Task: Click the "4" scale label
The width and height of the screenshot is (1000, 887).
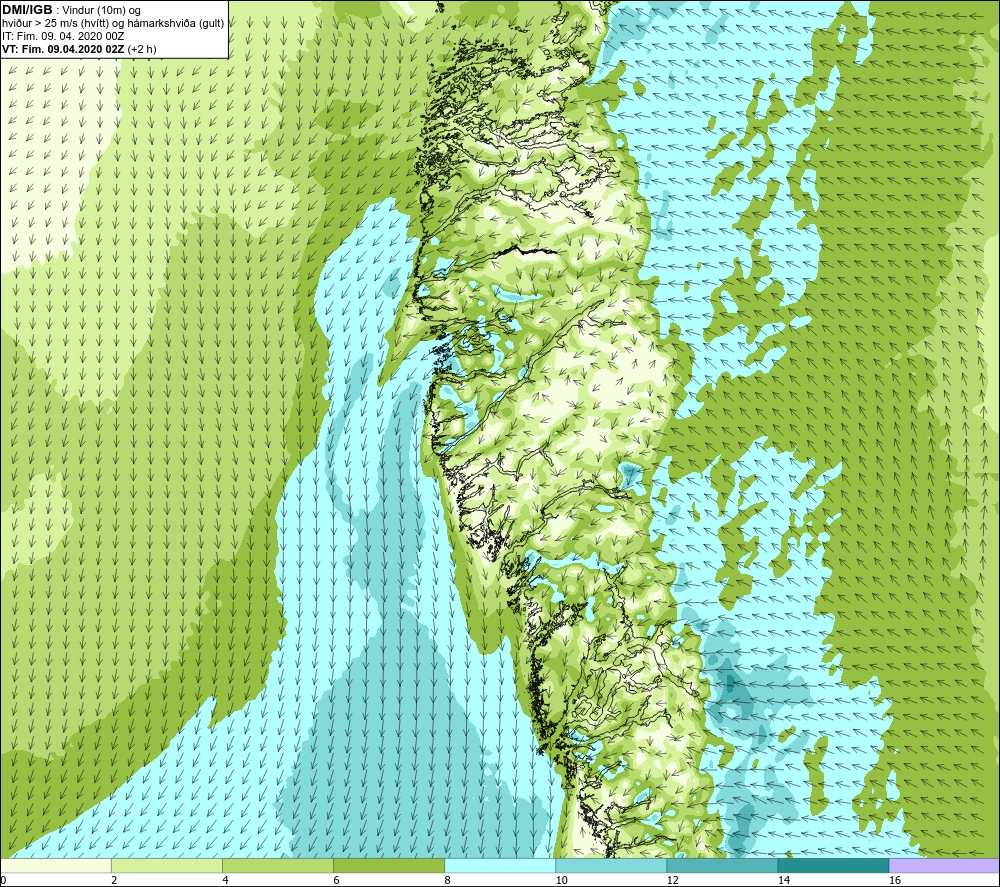Action: (225, 881)
